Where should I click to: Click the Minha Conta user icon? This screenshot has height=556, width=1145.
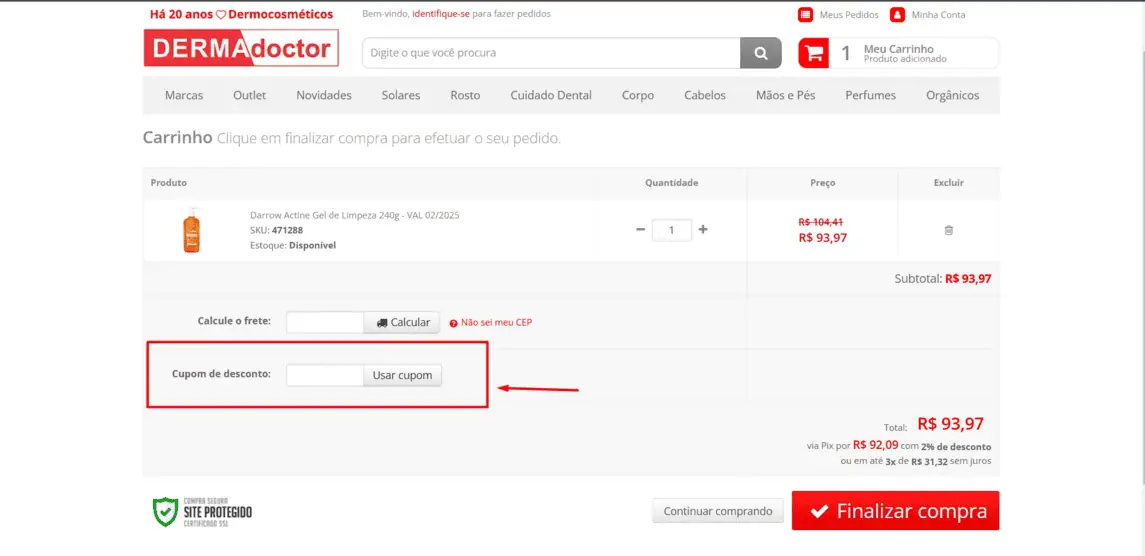click(897, 14)
